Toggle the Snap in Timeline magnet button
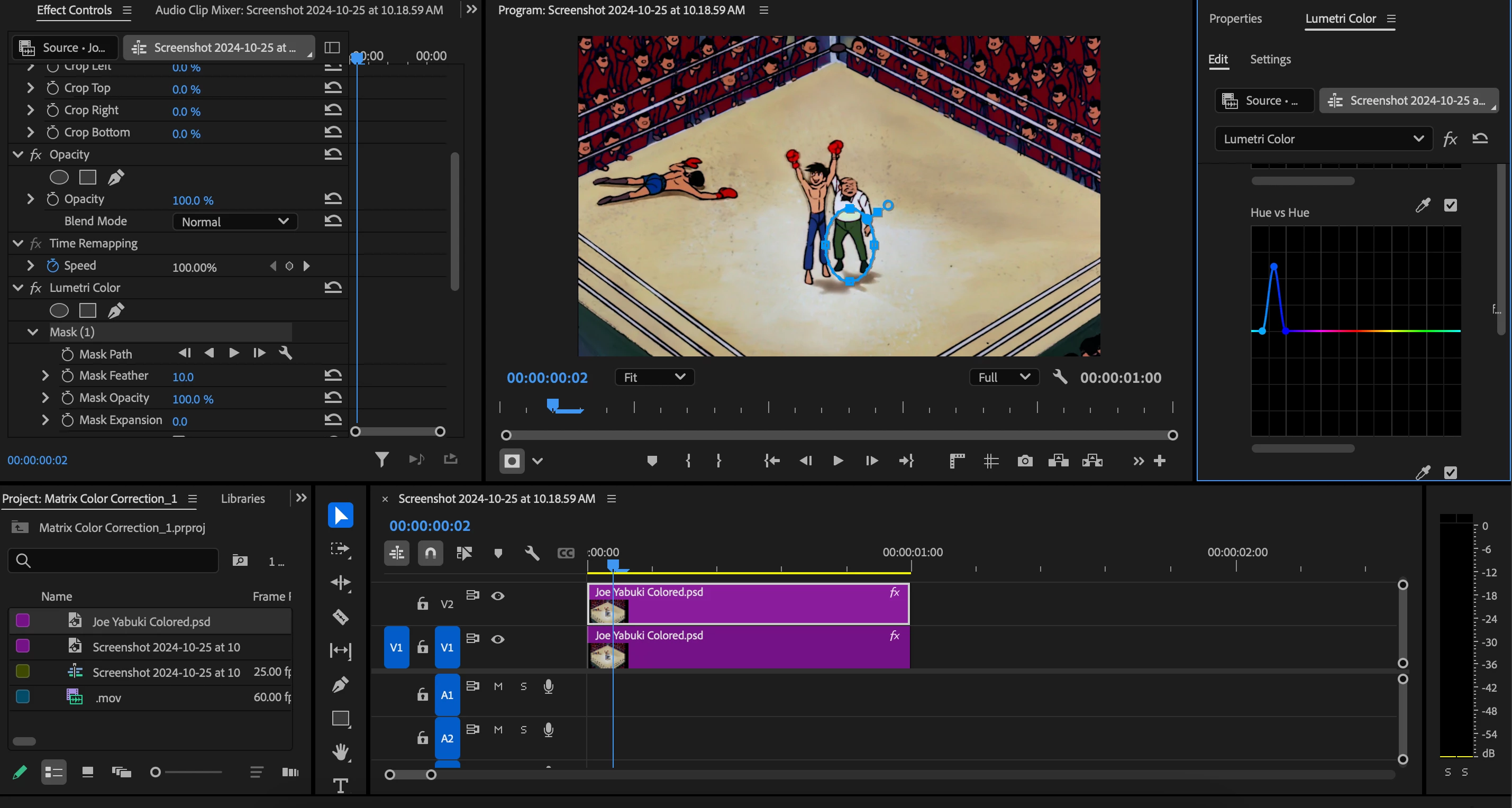Image resolution: width=1512 pixels, height=808 pixels. 430,553
